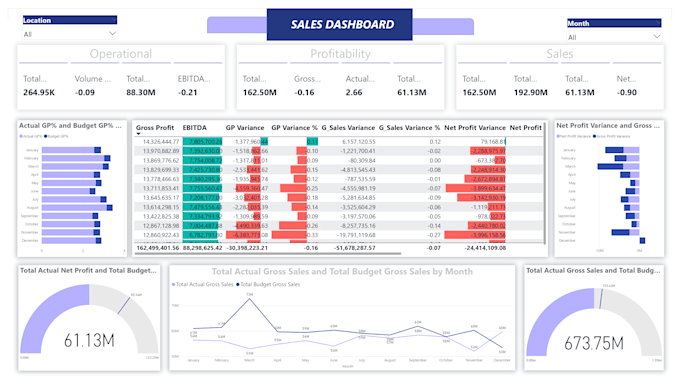680x390 pixels.
Task: Click the Net Profit Variance and Gross chart title
Action: pyautogui.click(x=608, y=125)
